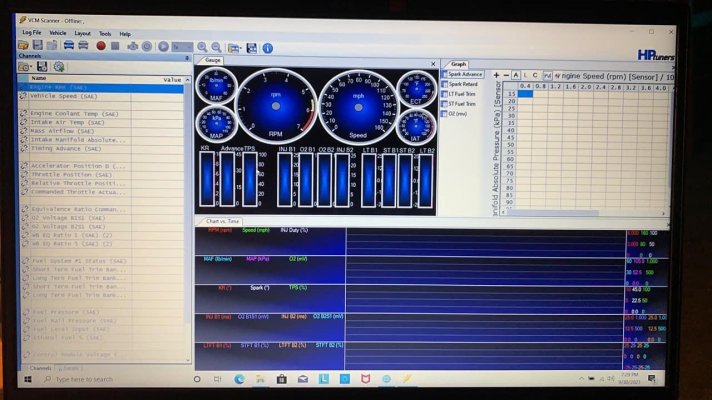Click the TPS bar gauge
Screen dimensions: 712x400
[x=249, y=179]
